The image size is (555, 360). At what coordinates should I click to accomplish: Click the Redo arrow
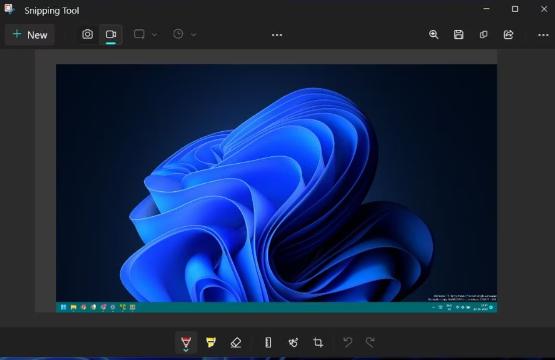370,342
